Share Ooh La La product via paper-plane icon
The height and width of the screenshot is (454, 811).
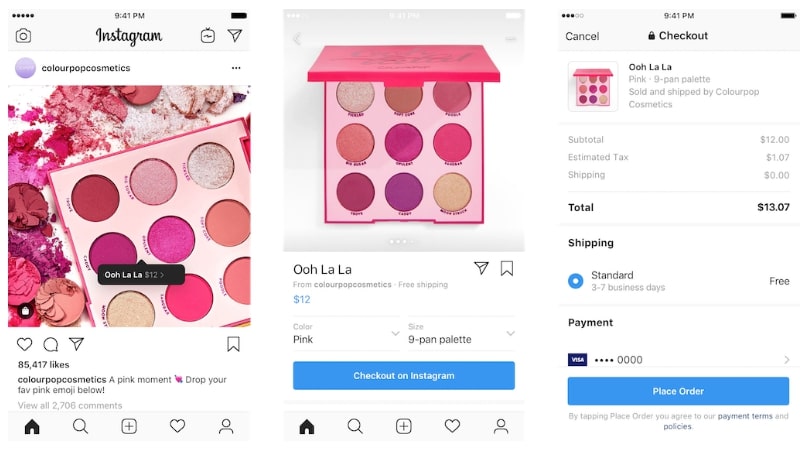point(481,268)
